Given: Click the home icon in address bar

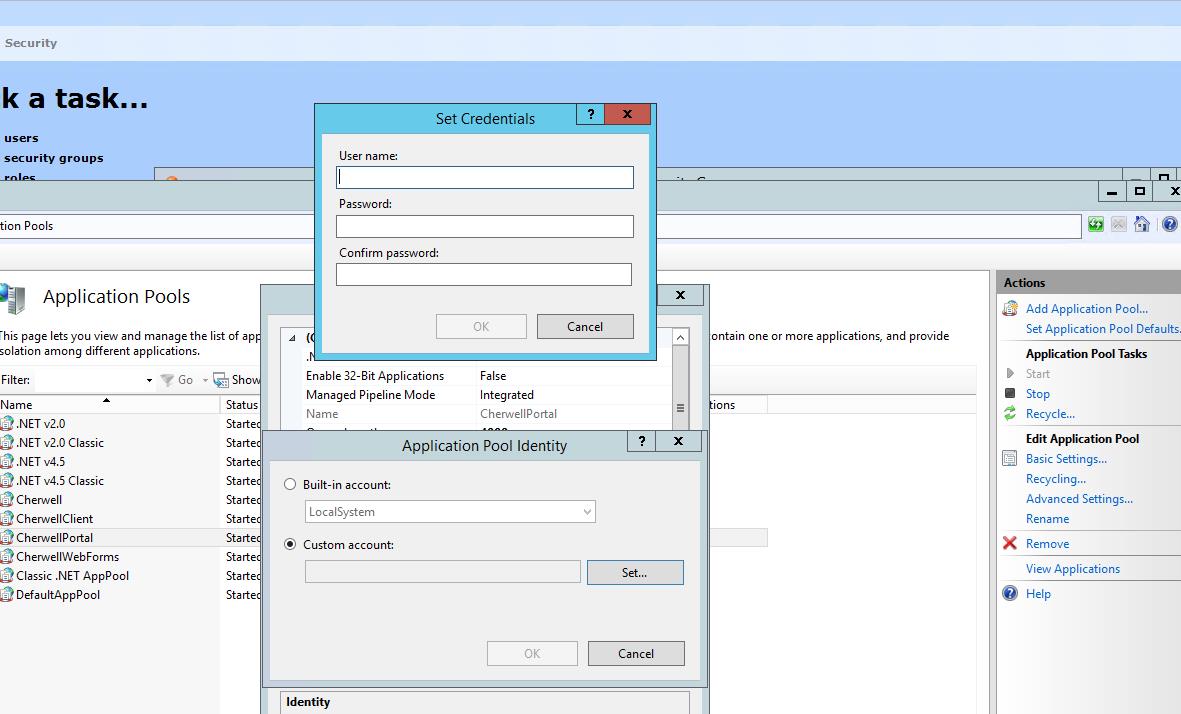Looking at the screenshot, I should point(1142,225).
